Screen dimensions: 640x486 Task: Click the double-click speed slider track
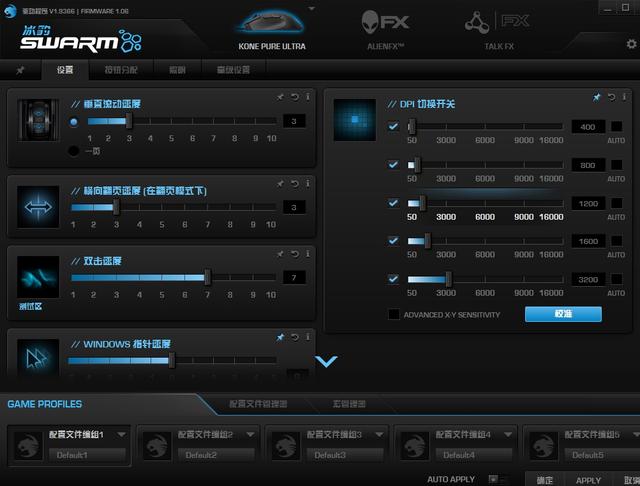click(x=170, y=277)
